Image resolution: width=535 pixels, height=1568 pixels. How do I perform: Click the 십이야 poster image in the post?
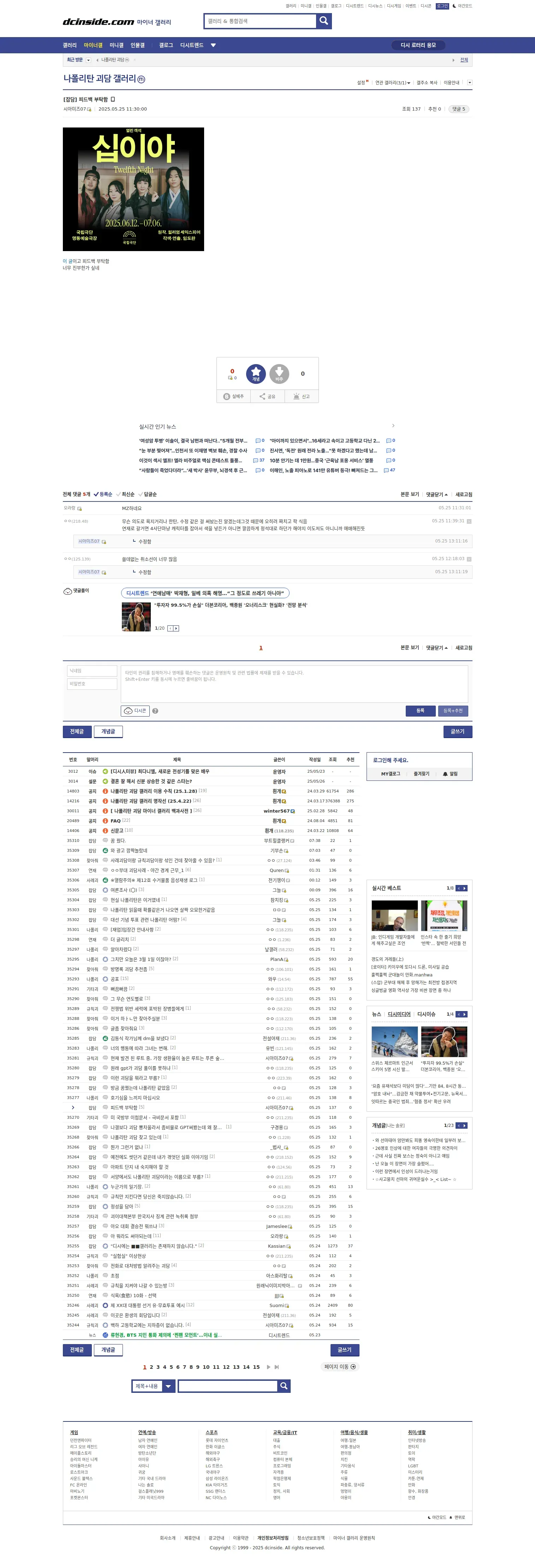[x=133, y=189]
